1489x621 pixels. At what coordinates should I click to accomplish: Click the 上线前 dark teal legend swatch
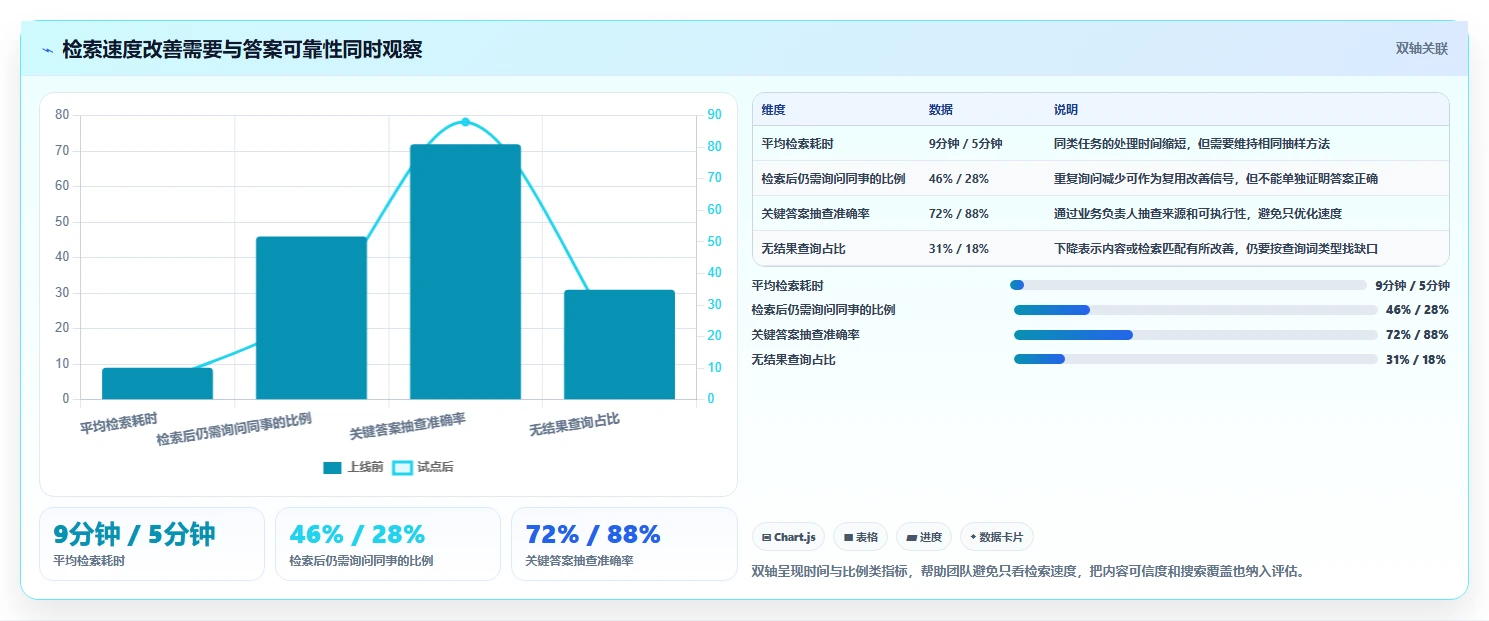tap(332, 468)
